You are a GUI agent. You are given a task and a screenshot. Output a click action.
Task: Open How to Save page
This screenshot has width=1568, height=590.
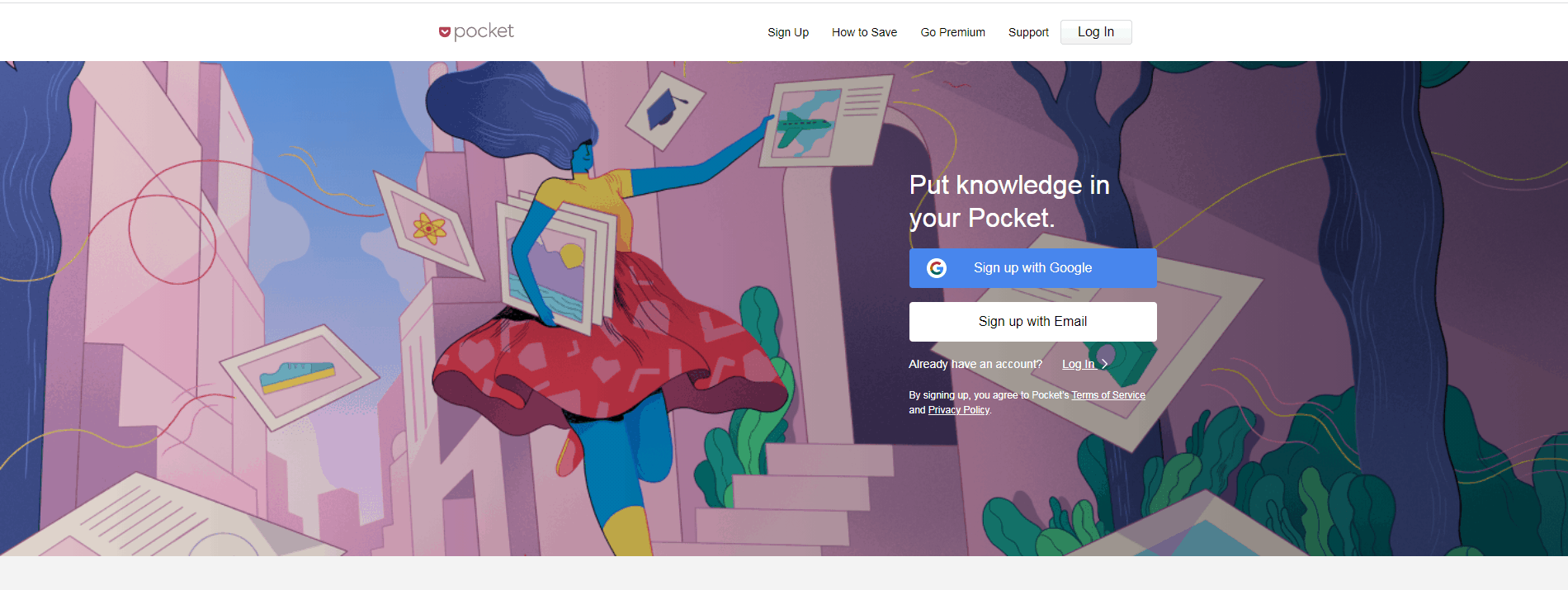[864, 32]
